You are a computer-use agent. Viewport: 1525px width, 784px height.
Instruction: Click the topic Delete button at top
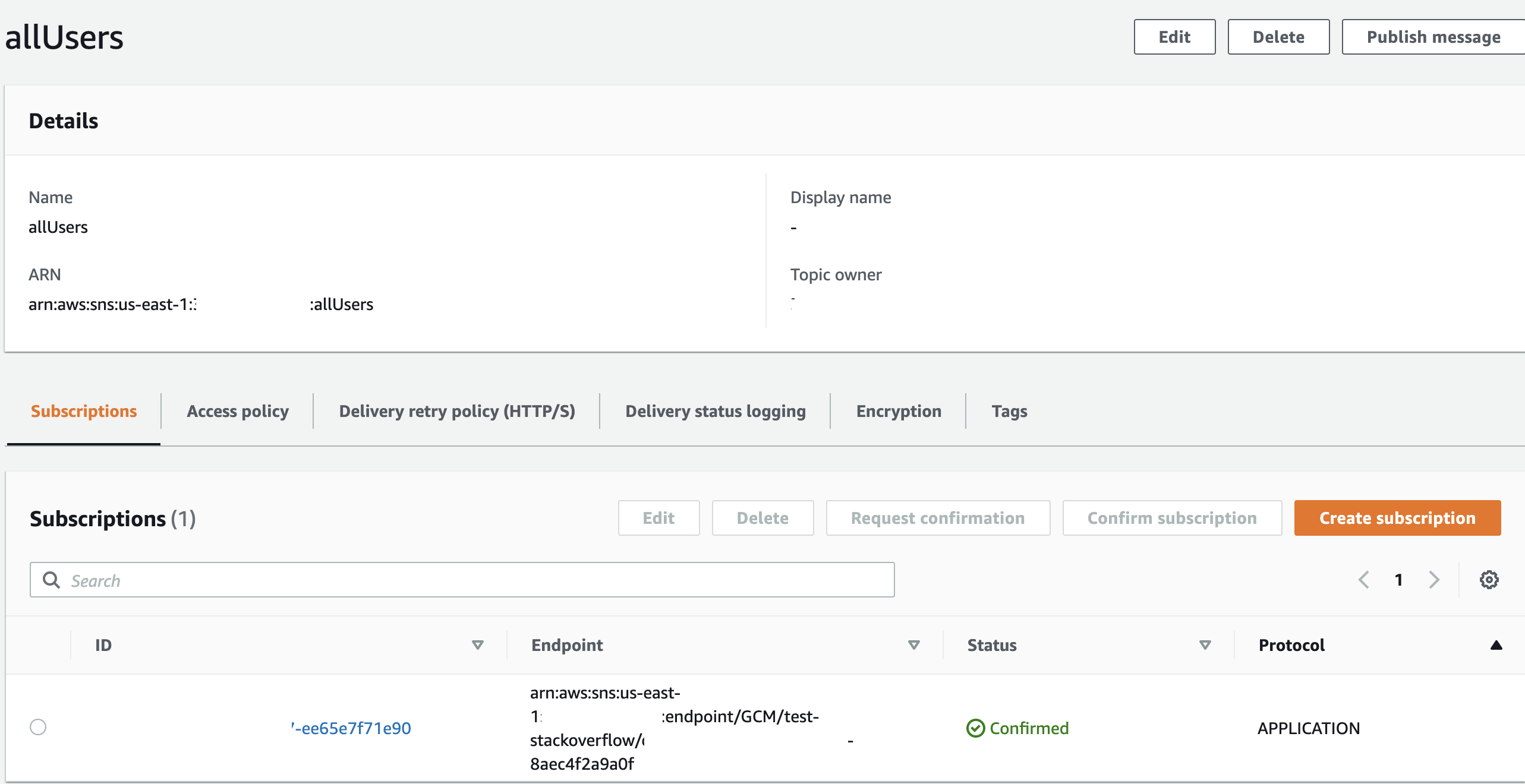point(1278,37)
